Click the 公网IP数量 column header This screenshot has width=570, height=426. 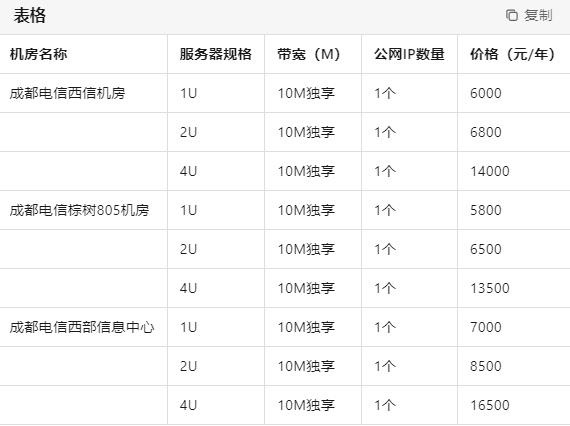tap(409, 54)
